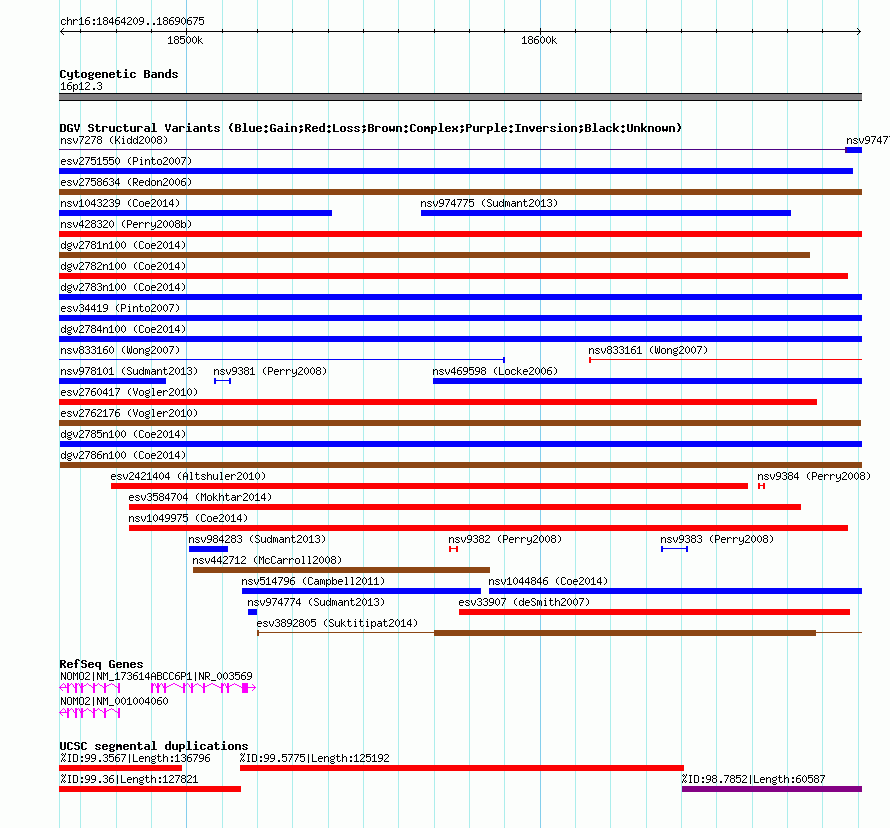Click the nsv9382 (Perry2008) red marker
This screenshot has height=828, width=890.
click(x=453, y=549)
